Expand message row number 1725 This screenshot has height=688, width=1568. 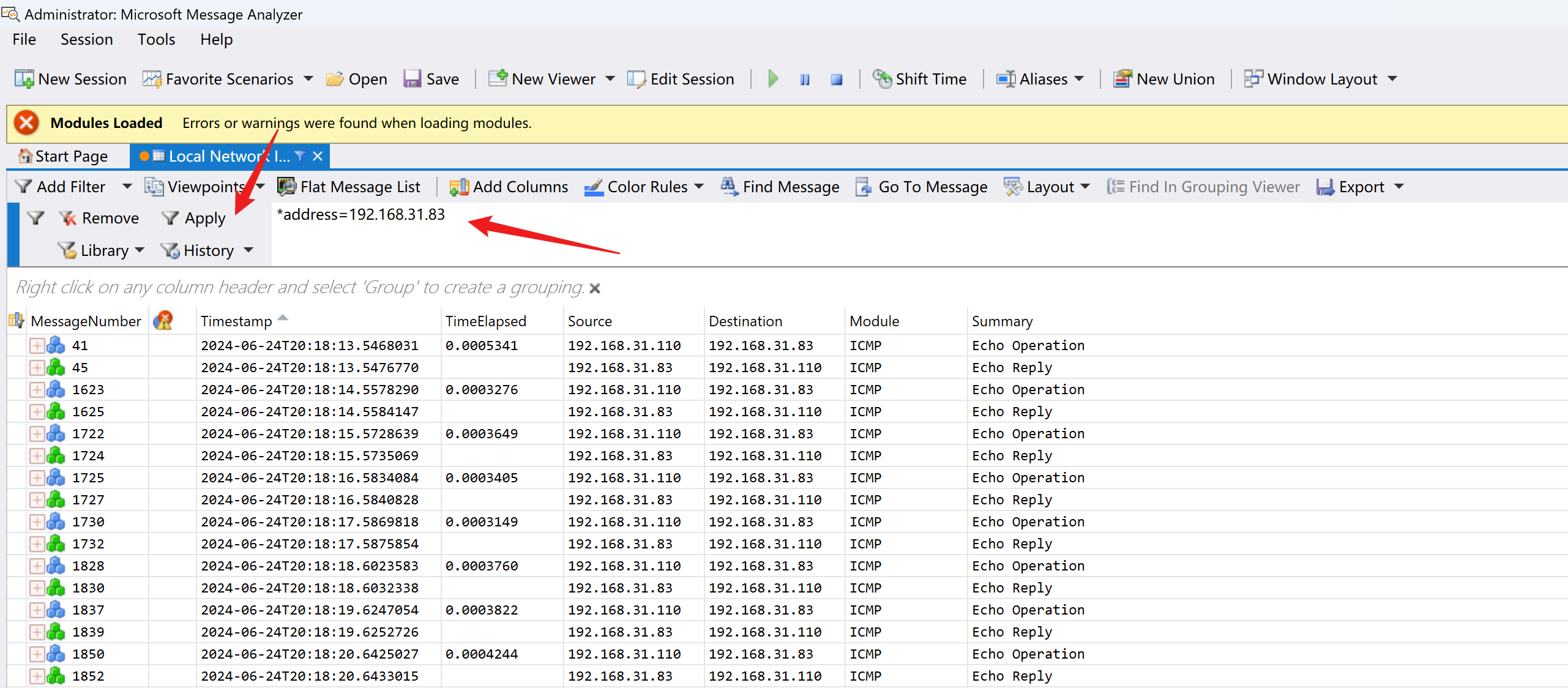click(37, 478)
